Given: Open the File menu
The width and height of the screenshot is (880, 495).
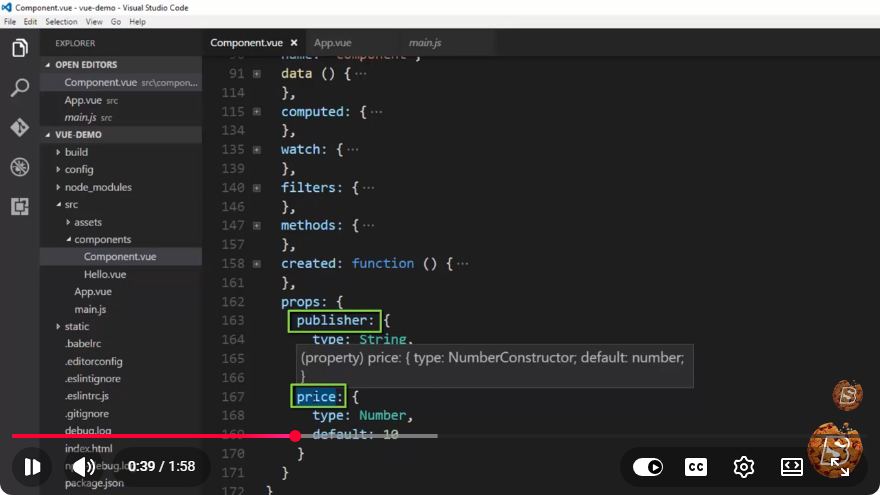Looking at the screenshot, I should (10, 22).
